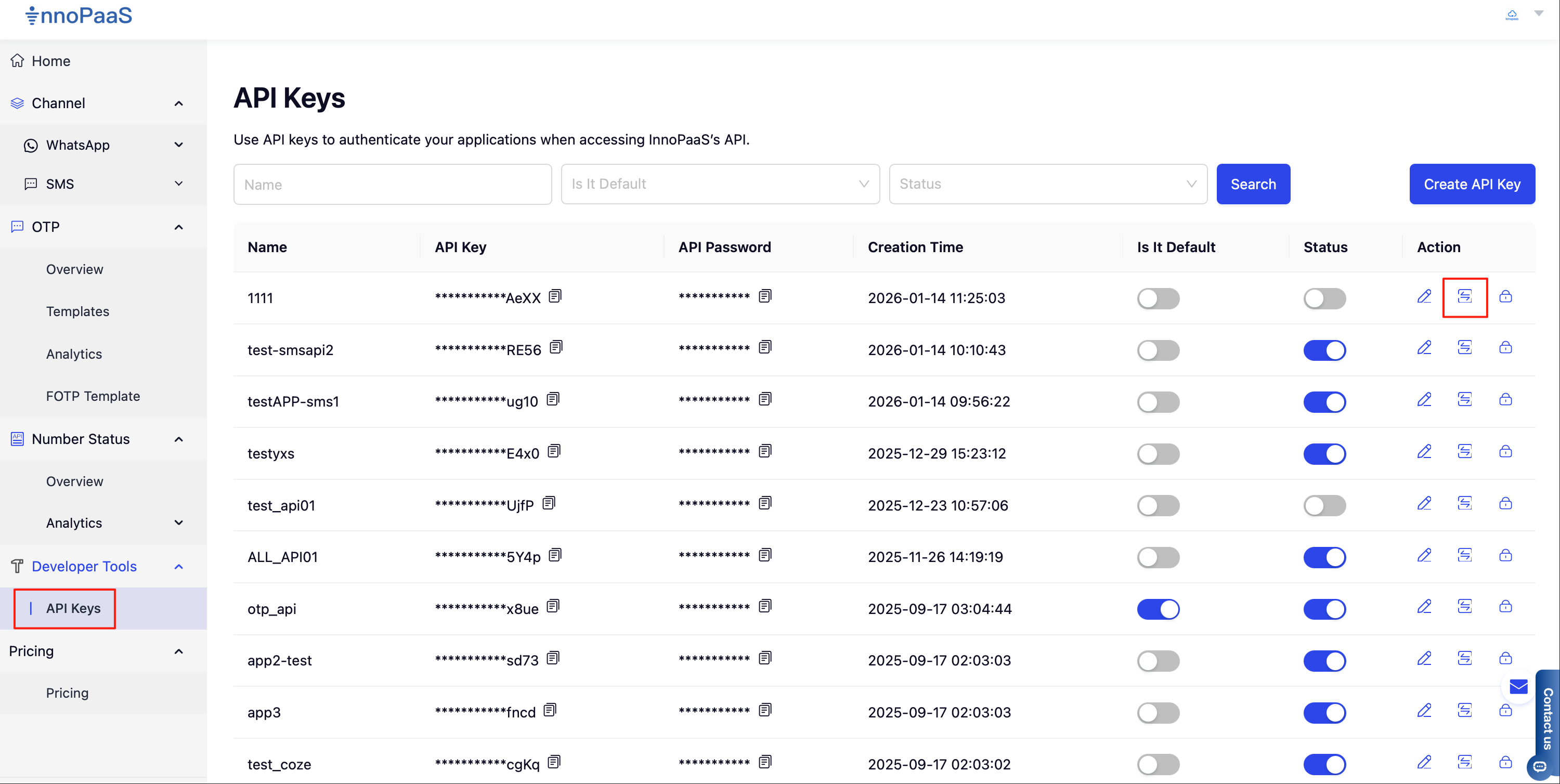Open the API Keys sidebar item

(x=73, y=608)
